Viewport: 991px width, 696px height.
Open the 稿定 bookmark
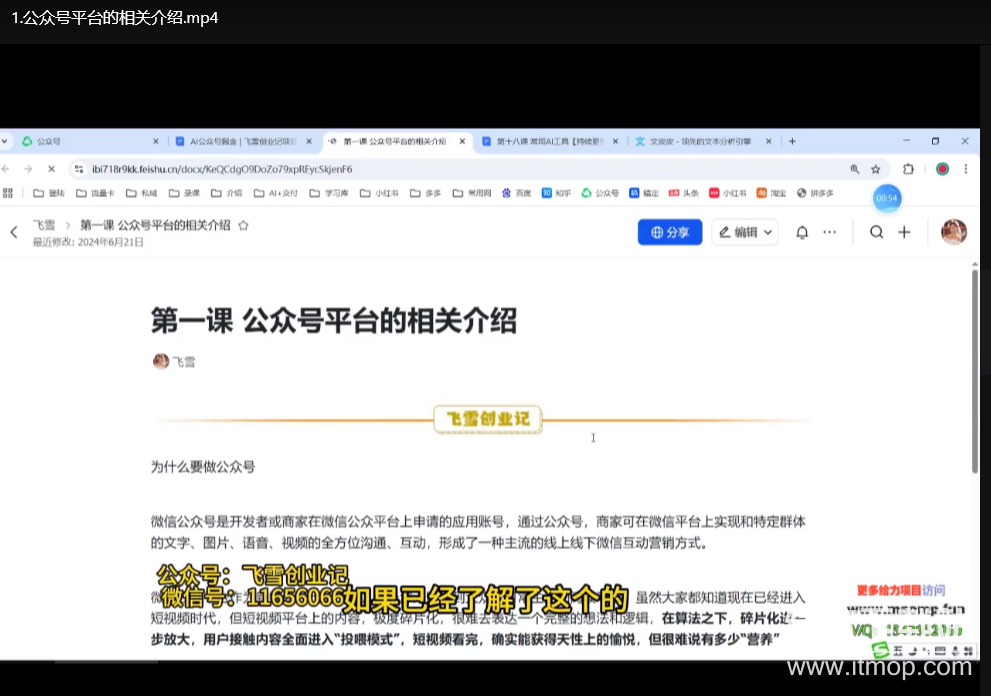644,193
